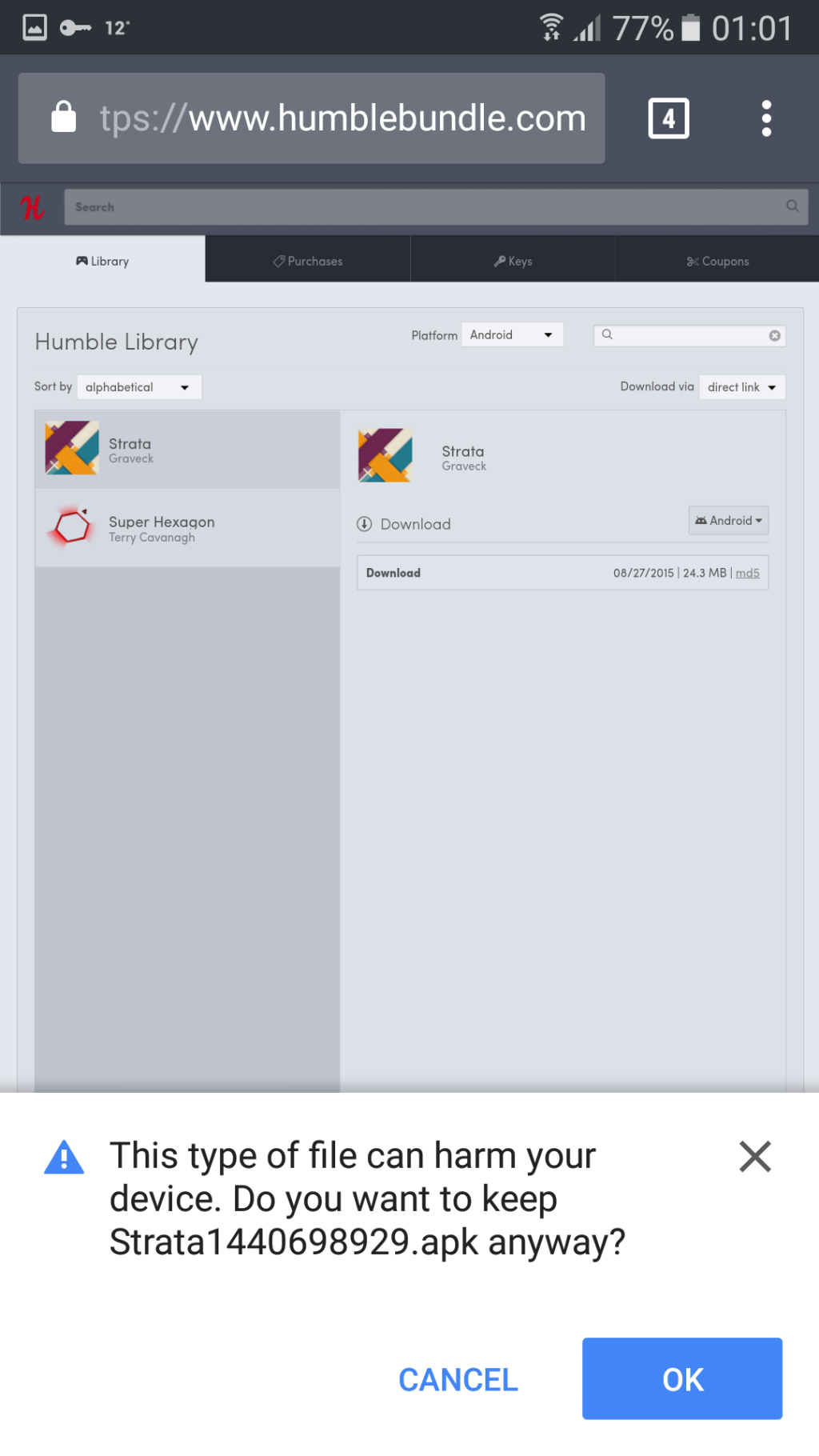Clear the library filter with the x icon
819x1456 pixels.
[x=774, y=336]
